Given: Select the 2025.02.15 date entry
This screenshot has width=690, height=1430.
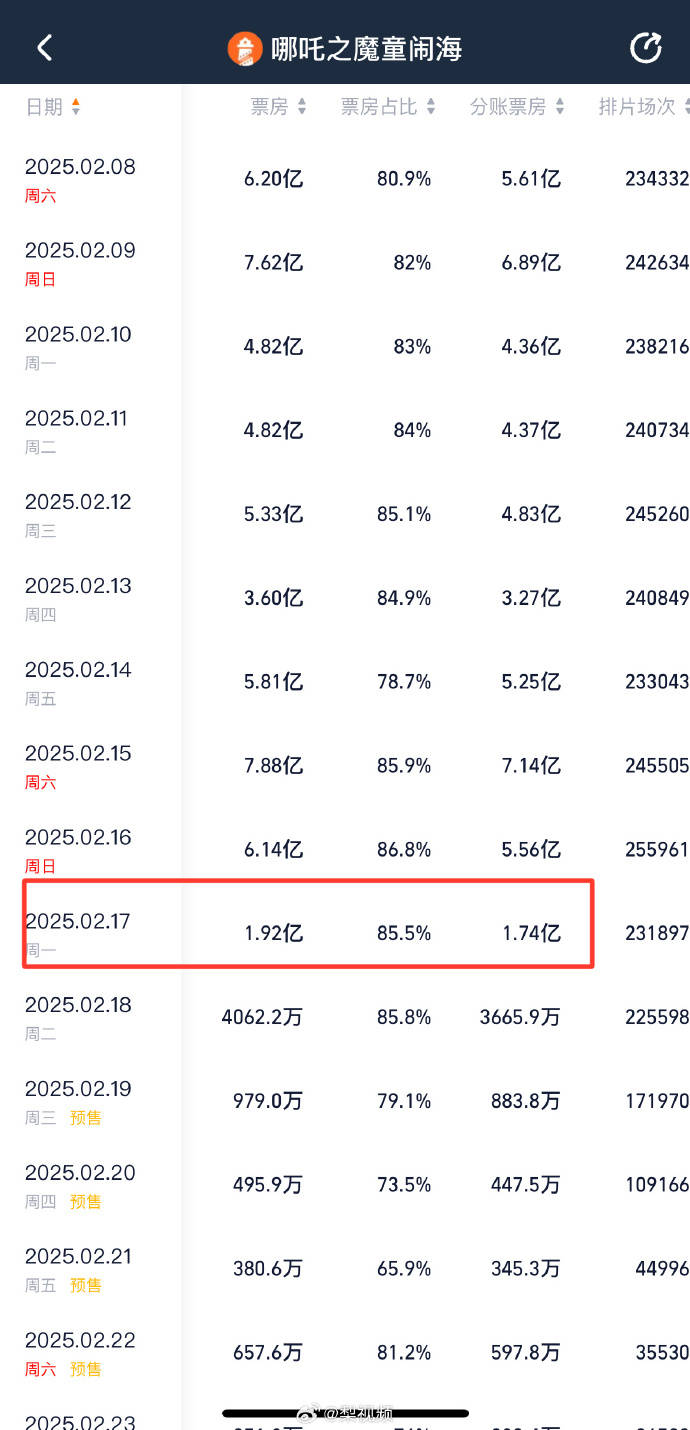Looking at the screenshot, I should click(80, 753).
